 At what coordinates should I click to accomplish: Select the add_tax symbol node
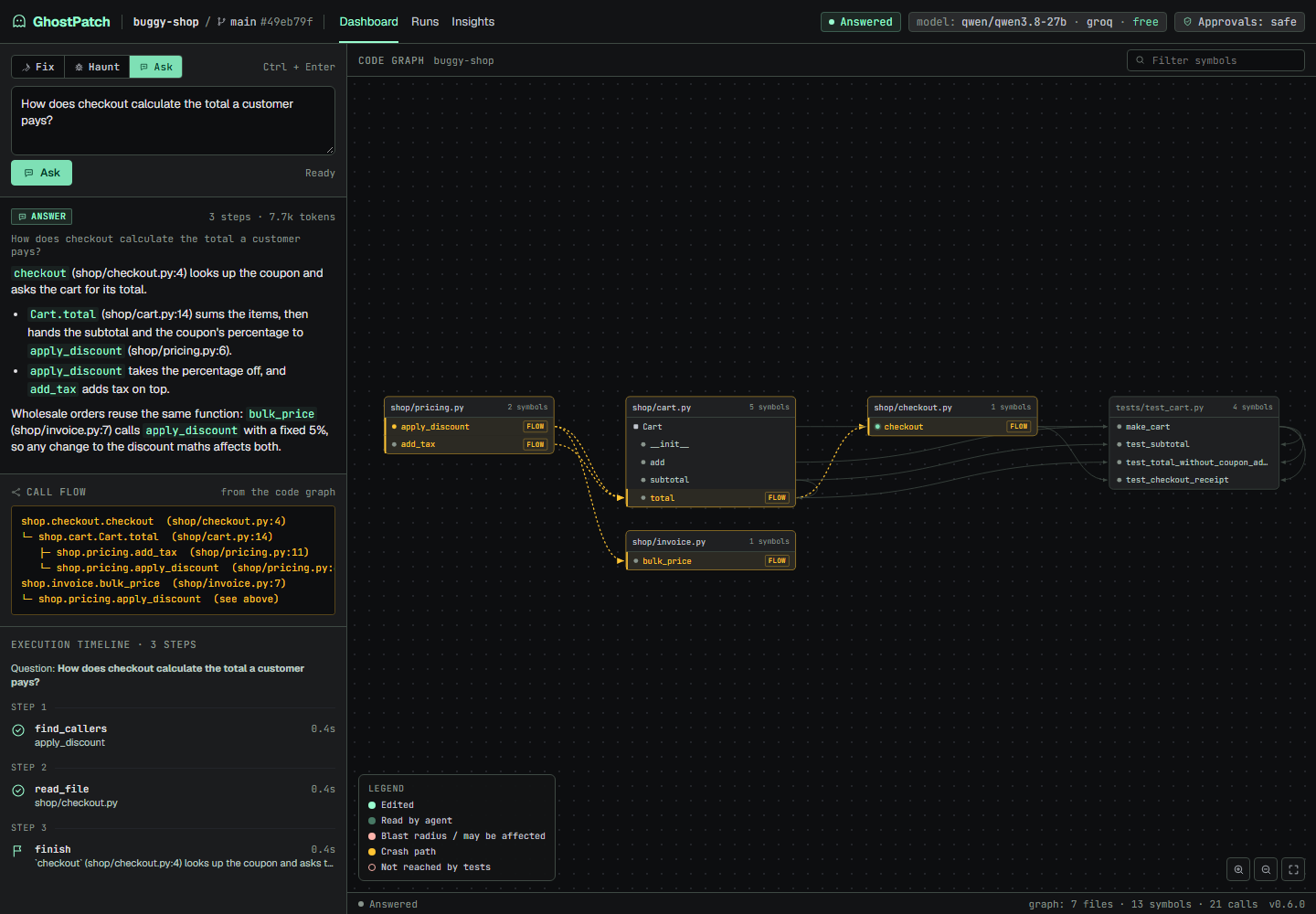coord(469,444)
